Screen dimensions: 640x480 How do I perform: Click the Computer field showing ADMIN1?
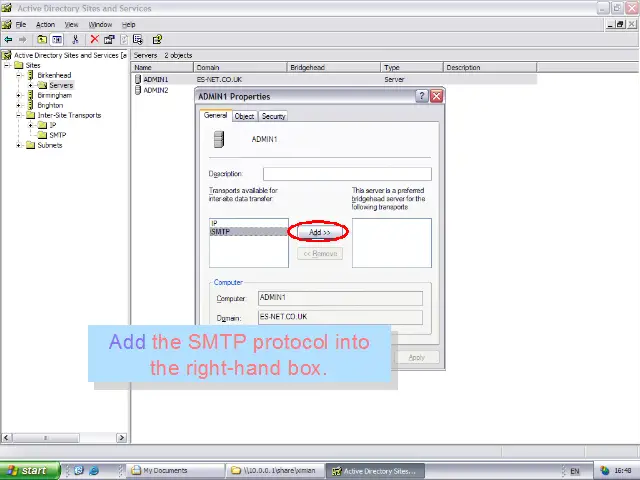[340, 298]
